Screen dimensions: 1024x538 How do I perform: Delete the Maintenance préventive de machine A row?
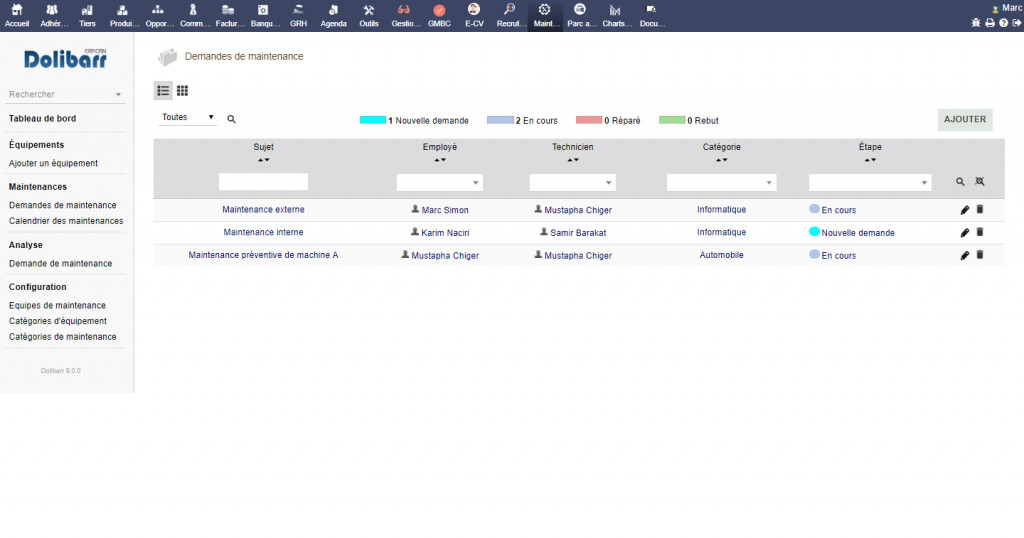[x=980, y=255]
